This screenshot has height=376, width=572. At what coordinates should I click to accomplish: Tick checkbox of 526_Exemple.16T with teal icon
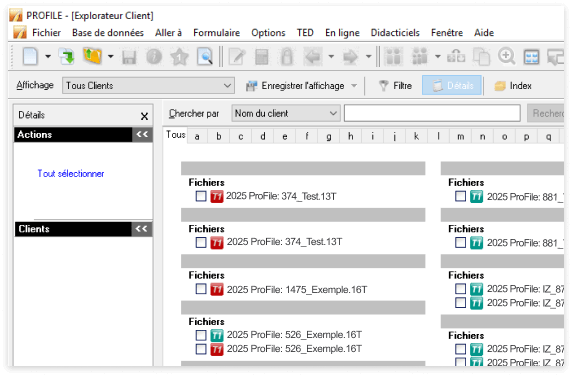201,335
